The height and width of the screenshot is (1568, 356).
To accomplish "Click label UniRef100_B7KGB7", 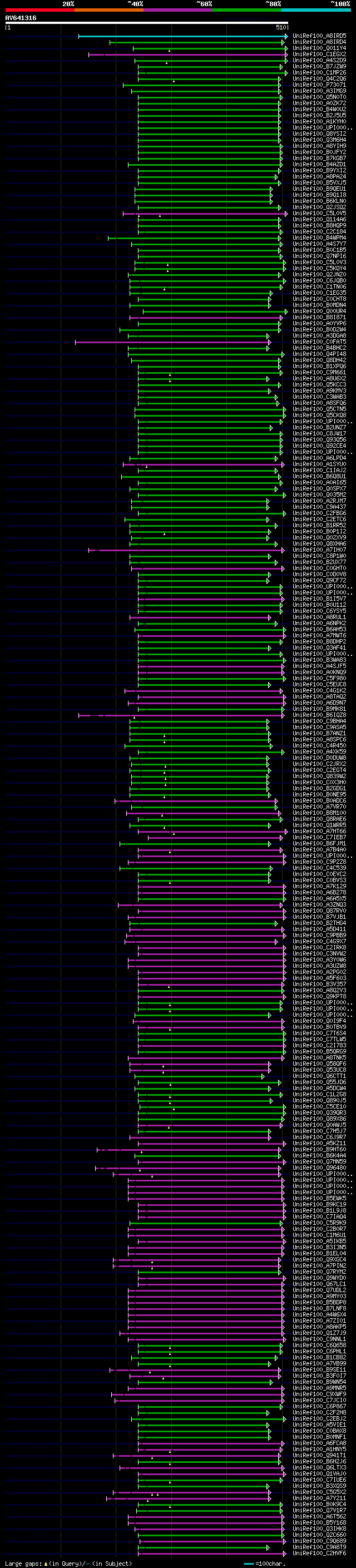I will pyautogui.click(x=319, y=159).
